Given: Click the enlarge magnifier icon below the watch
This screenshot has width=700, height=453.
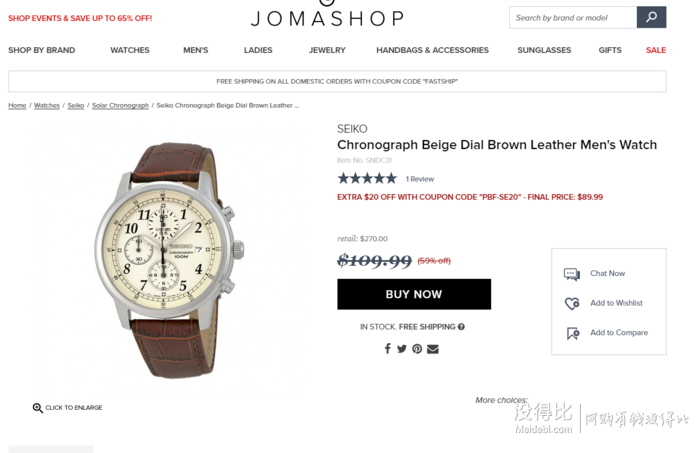Looking at the screenshot, I should (38, 407).
